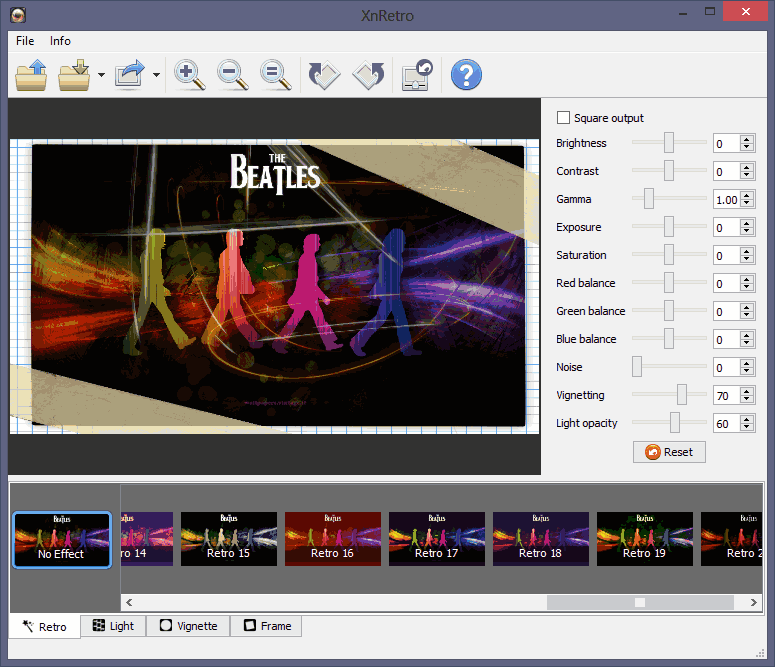Click the Vignetting slider handle

pyautogui.click(x=682, y=395)
